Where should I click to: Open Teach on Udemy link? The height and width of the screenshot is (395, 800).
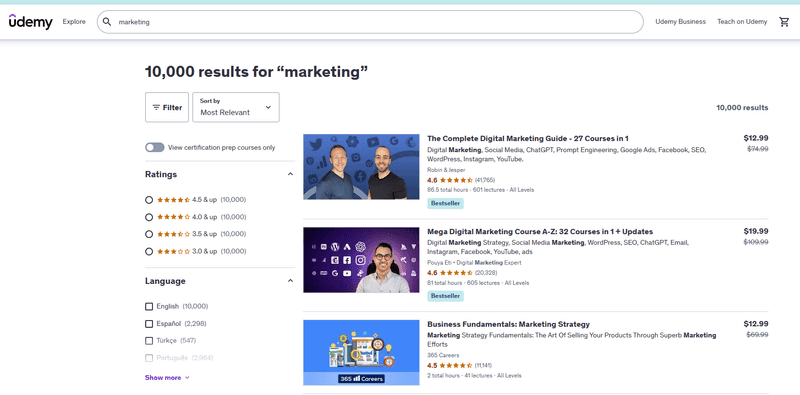[x=742, y=22]
